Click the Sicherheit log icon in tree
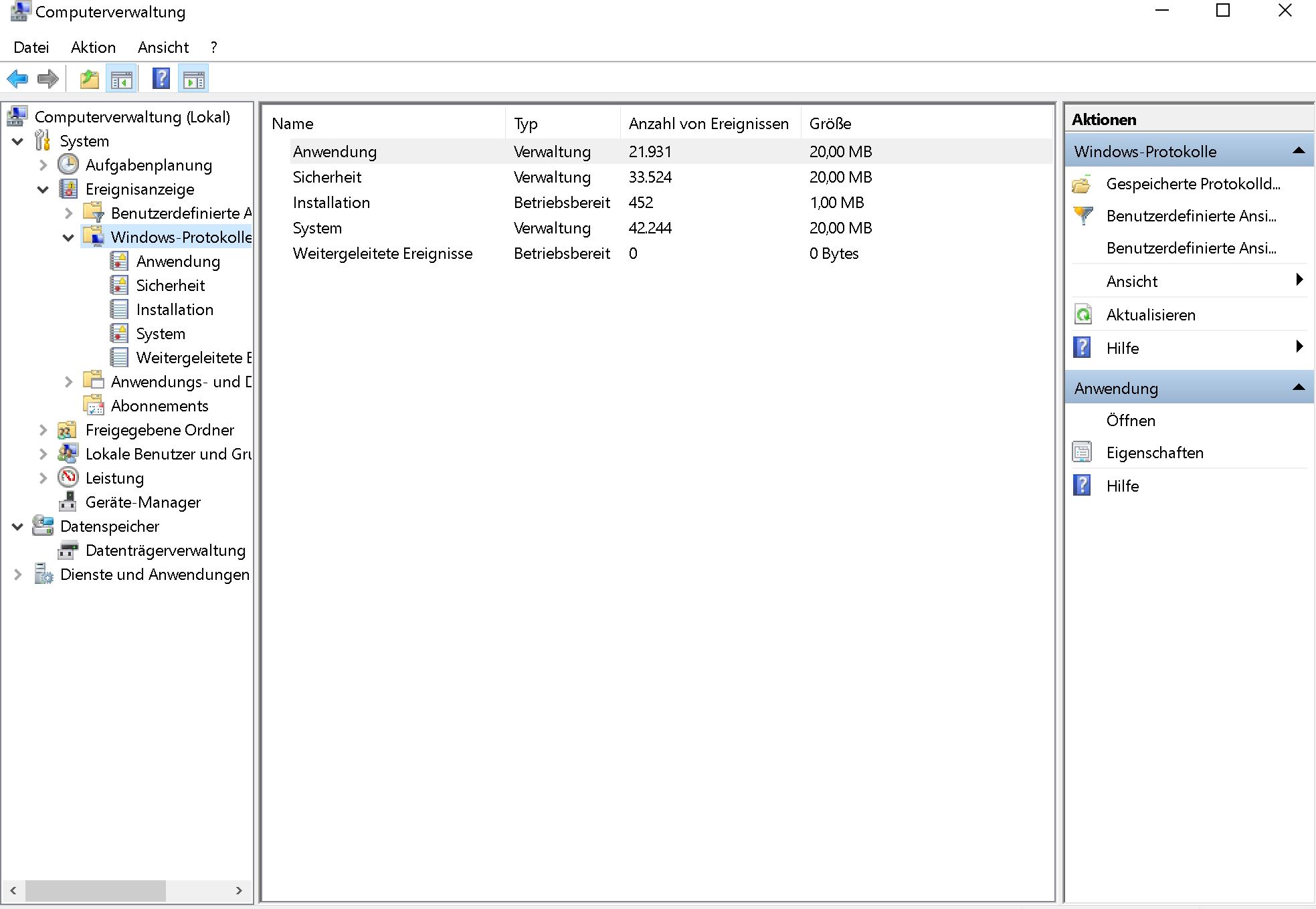Viewport: 1316px width, 909px height. click(119, 285)
